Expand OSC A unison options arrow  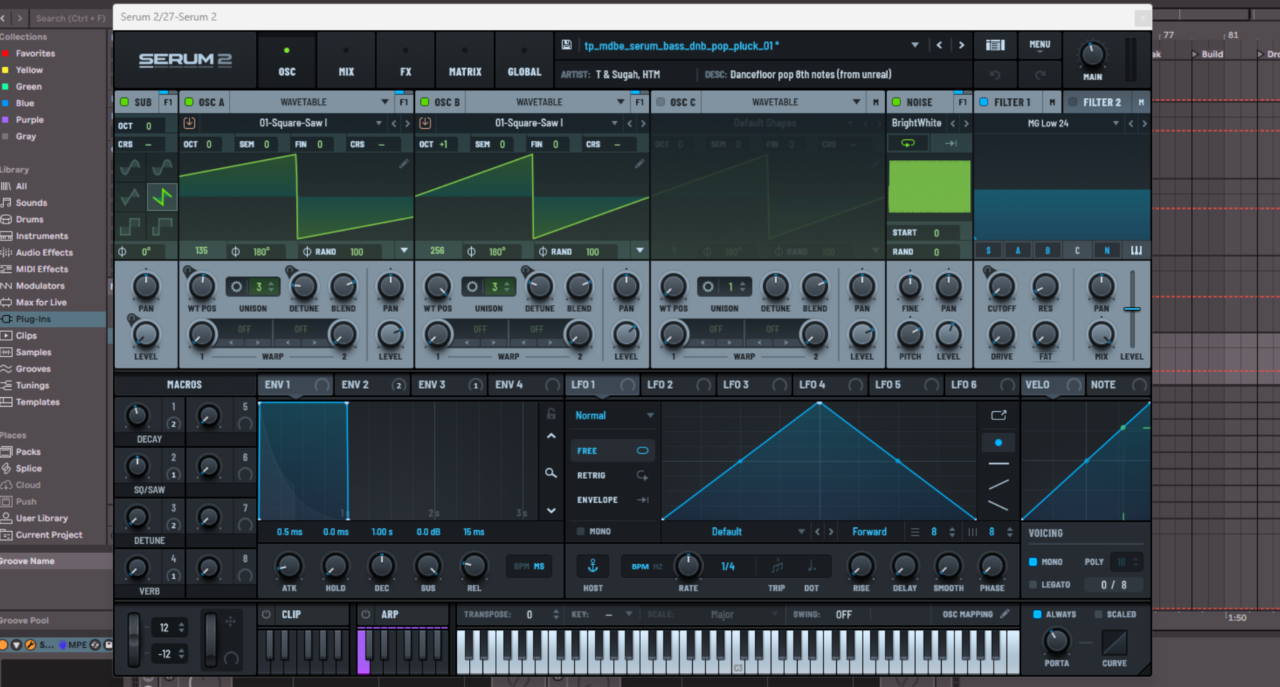coord(404,251)
